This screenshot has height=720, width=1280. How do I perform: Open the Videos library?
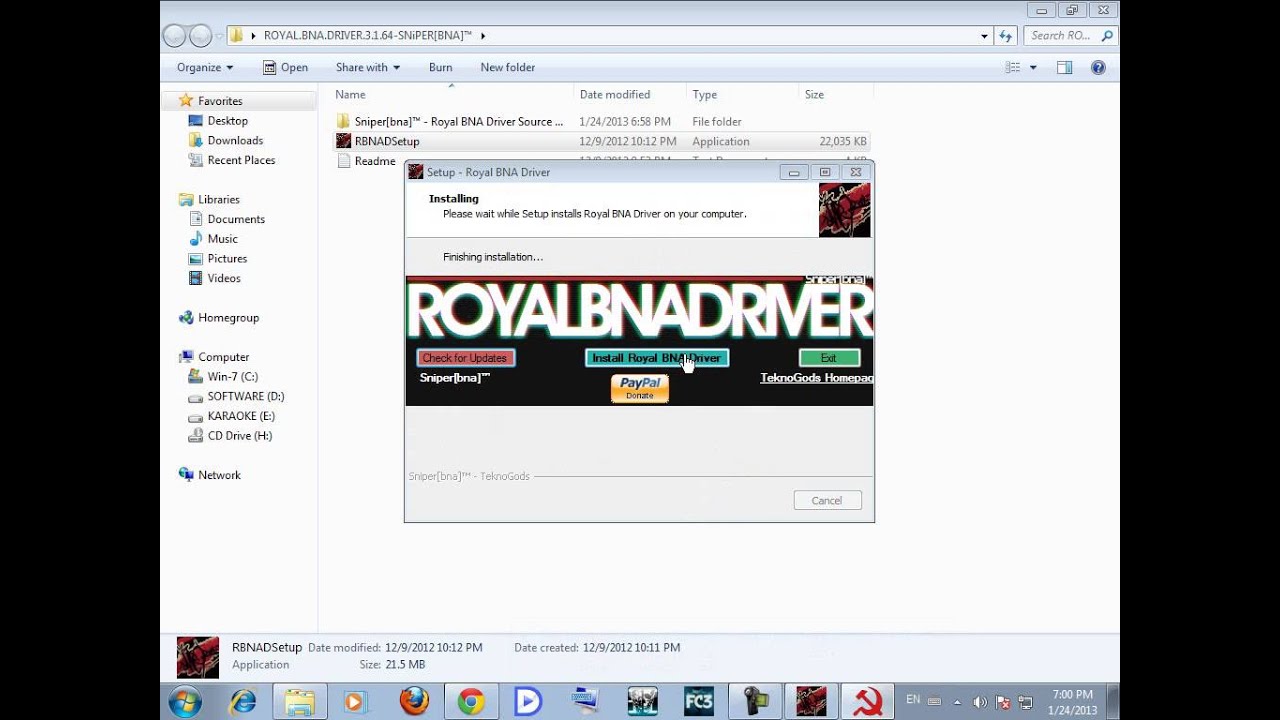point(224,278)
